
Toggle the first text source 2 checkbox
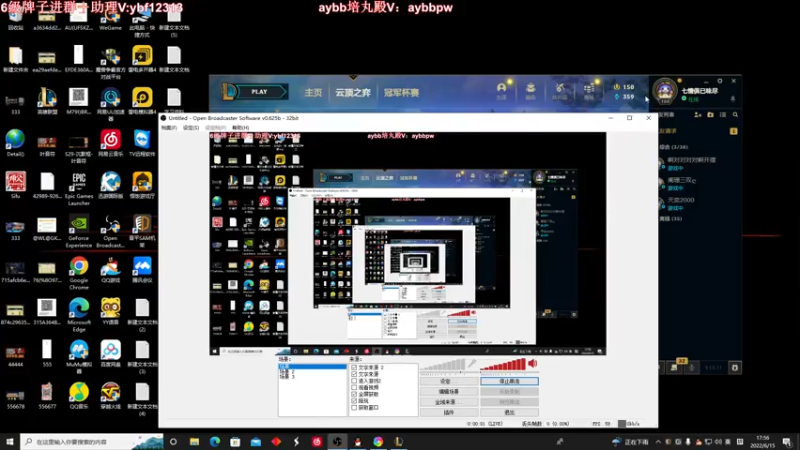point(354,367)
